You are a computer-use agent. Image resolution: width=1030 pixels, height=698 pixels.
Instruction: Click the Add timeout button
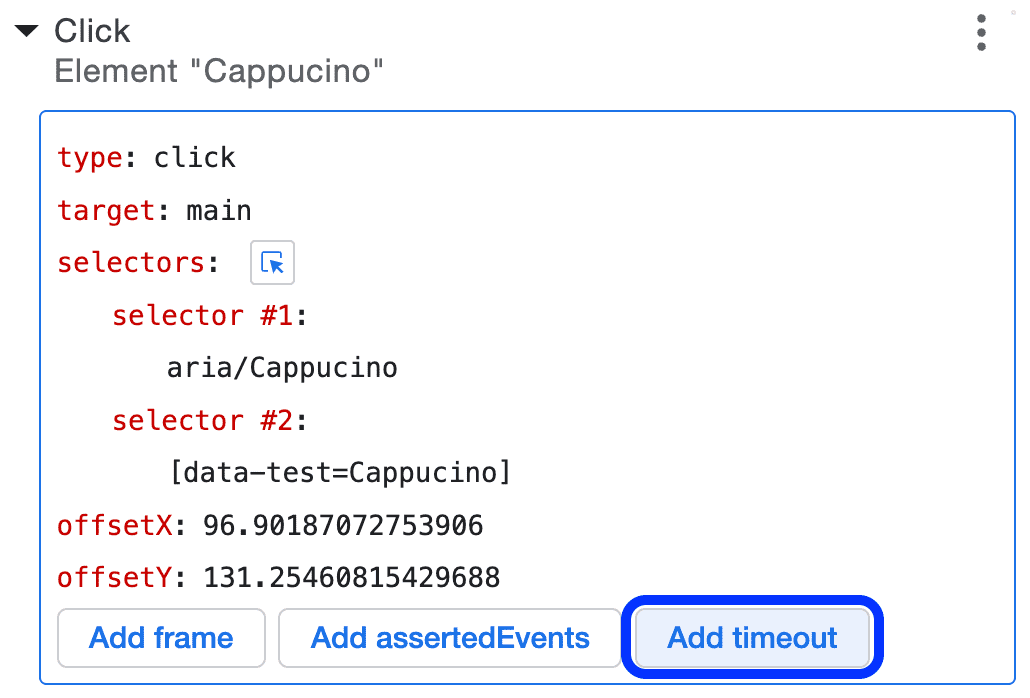(751, 637)
